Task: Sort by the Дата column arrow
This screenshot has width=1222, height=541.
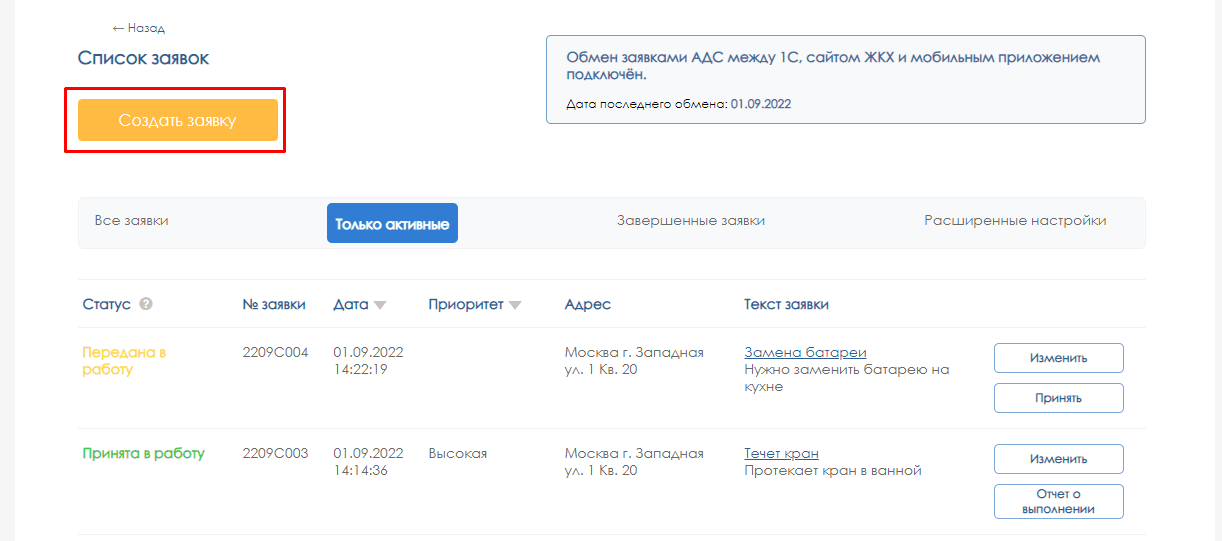Action: click(x=380, y=306)
